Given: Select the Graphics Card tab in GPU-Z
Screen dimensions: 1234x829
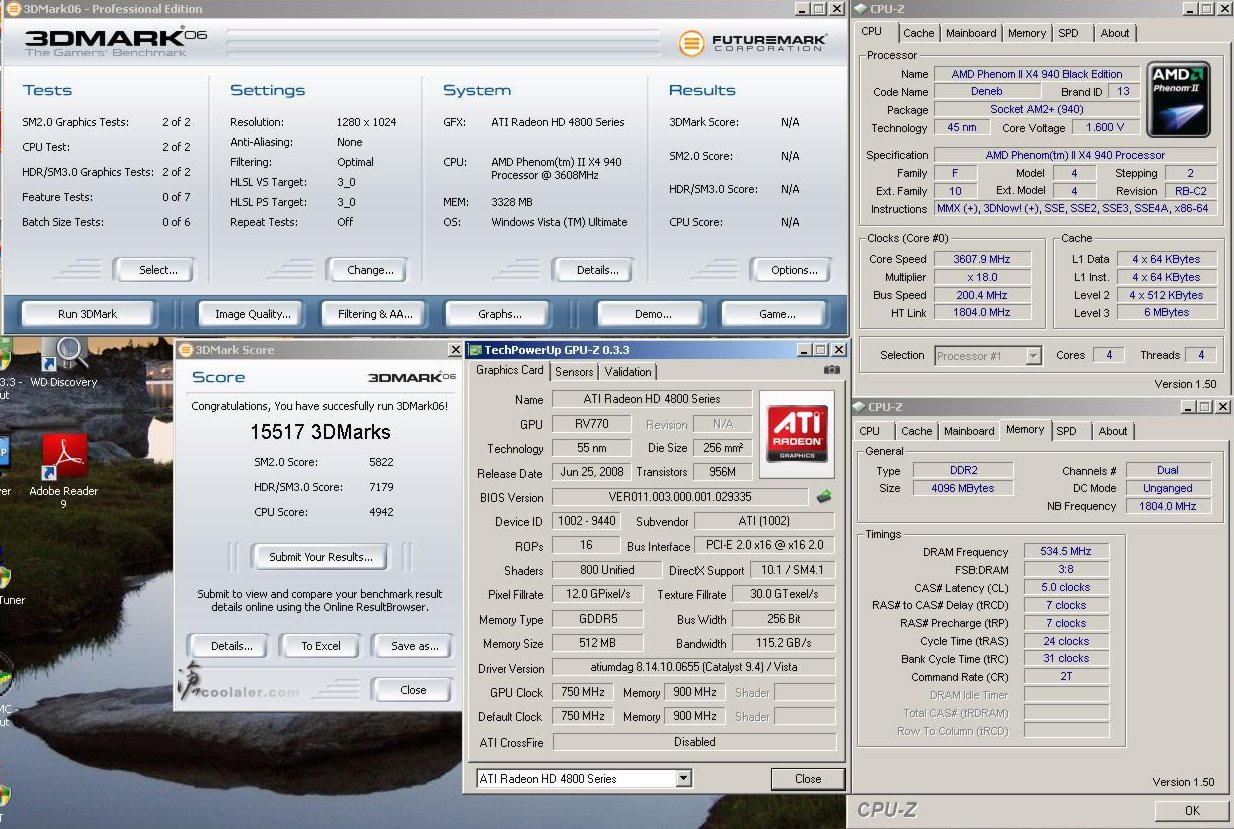Looking at the screenshot, I should point(509,370).
